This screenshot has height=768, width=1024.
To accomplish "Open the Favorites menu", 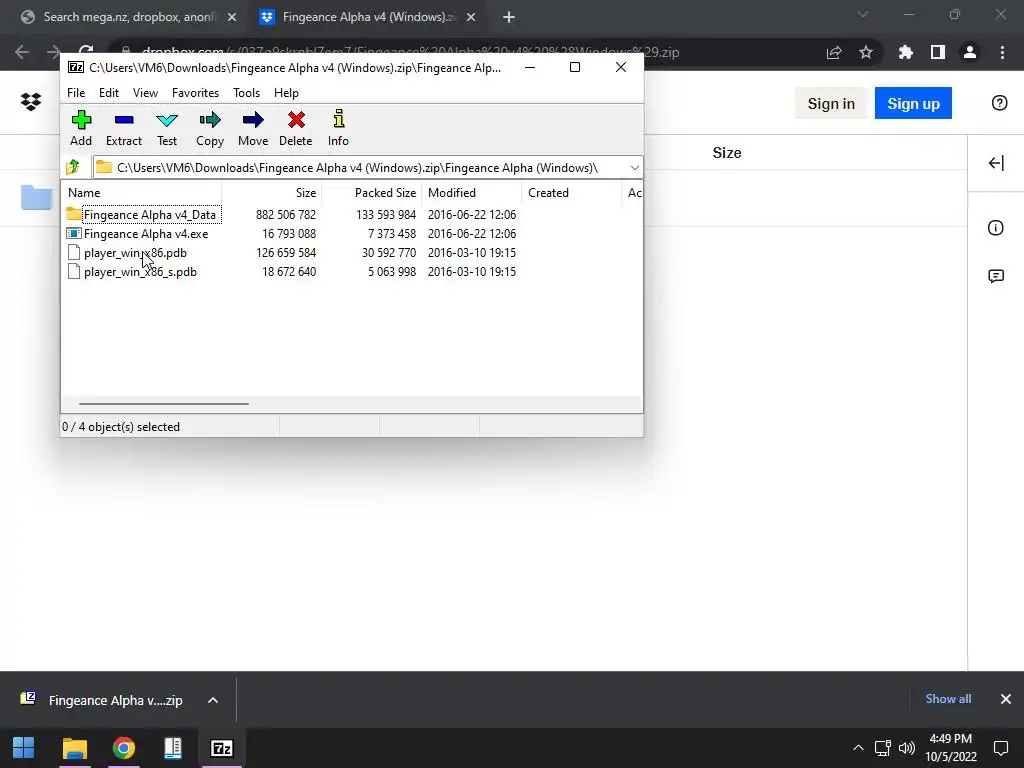I will [195, 93].
